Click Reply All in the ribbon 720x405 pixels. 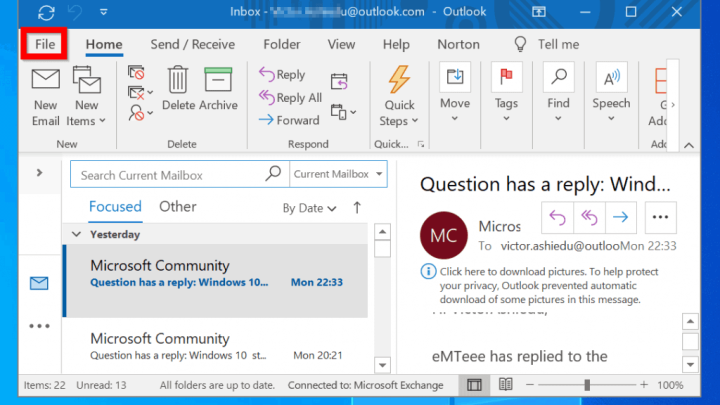point(290,97)
